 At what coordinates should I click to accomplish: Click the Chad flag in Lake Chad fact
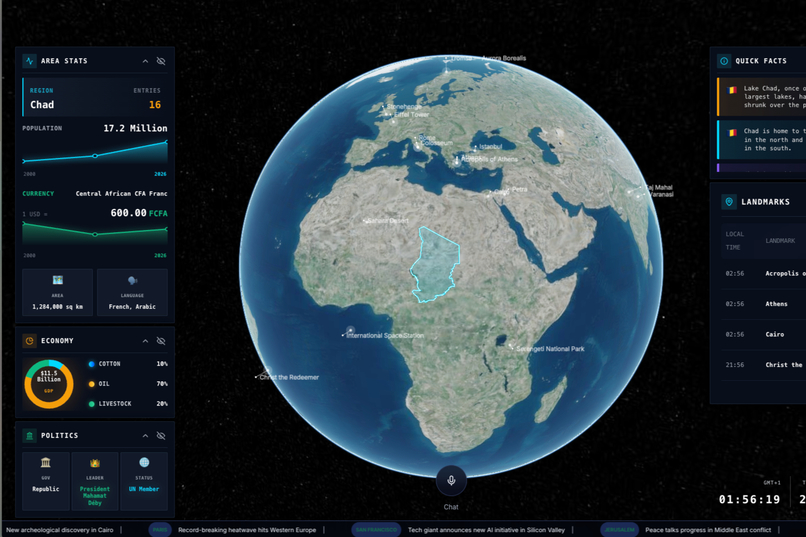click(x=732, y=90)
